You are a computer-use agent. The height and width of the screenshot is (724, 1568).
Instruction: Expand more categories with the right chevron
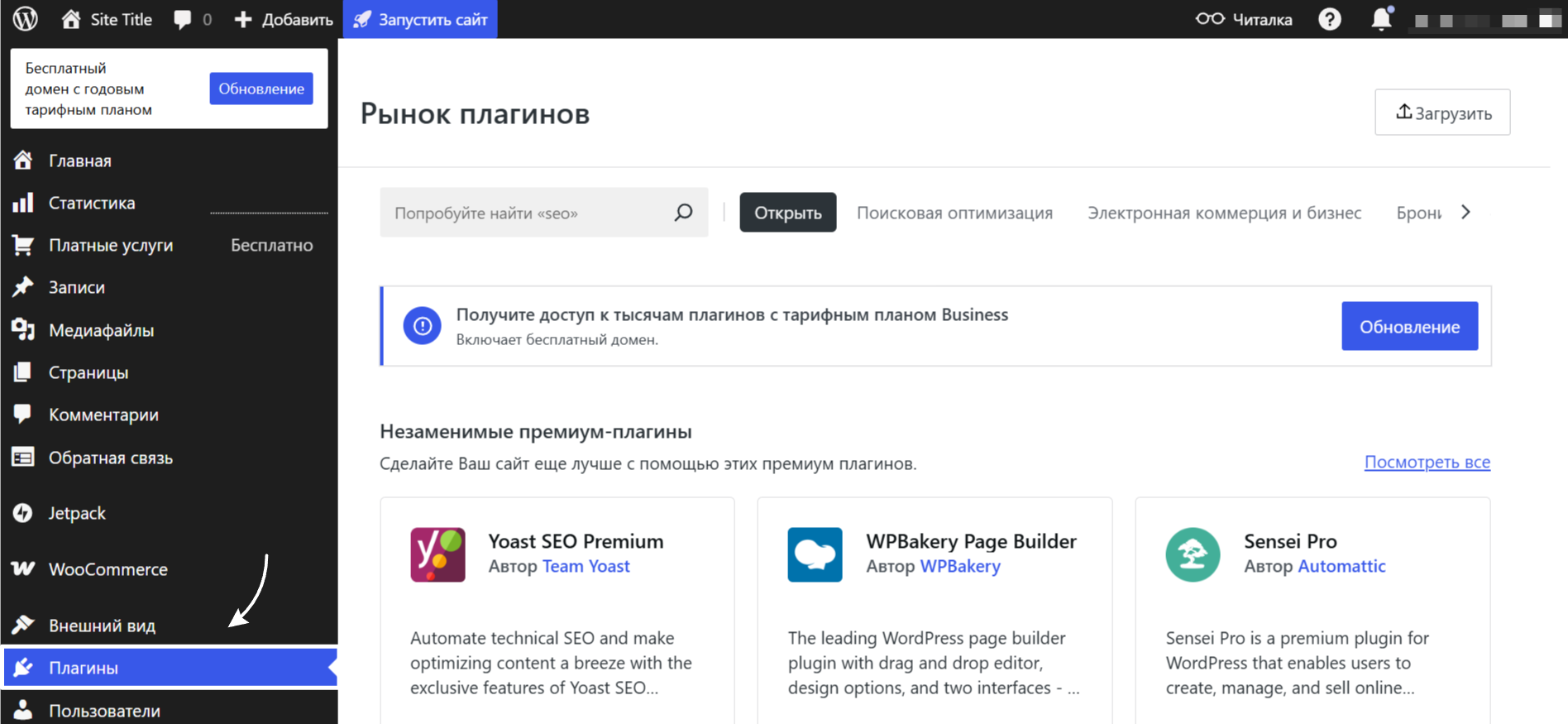pyautogui.click(x=1465, y=212)
